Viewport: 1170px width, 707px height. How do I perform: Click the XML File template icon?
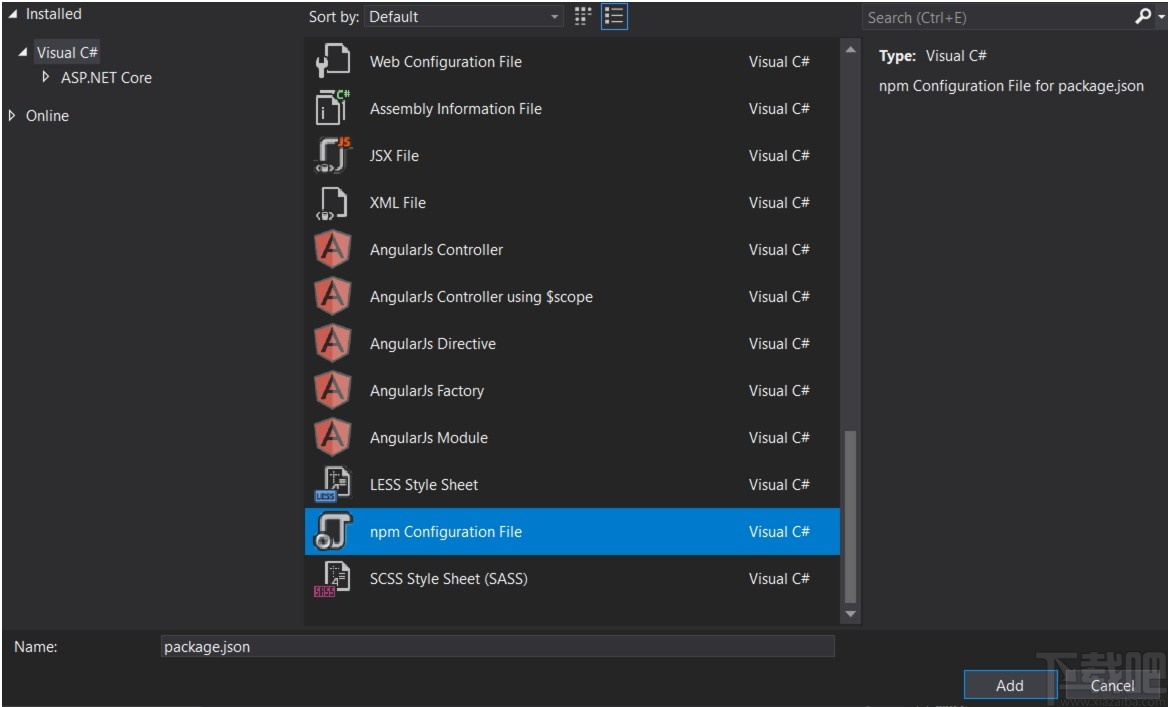click(331, 202)
